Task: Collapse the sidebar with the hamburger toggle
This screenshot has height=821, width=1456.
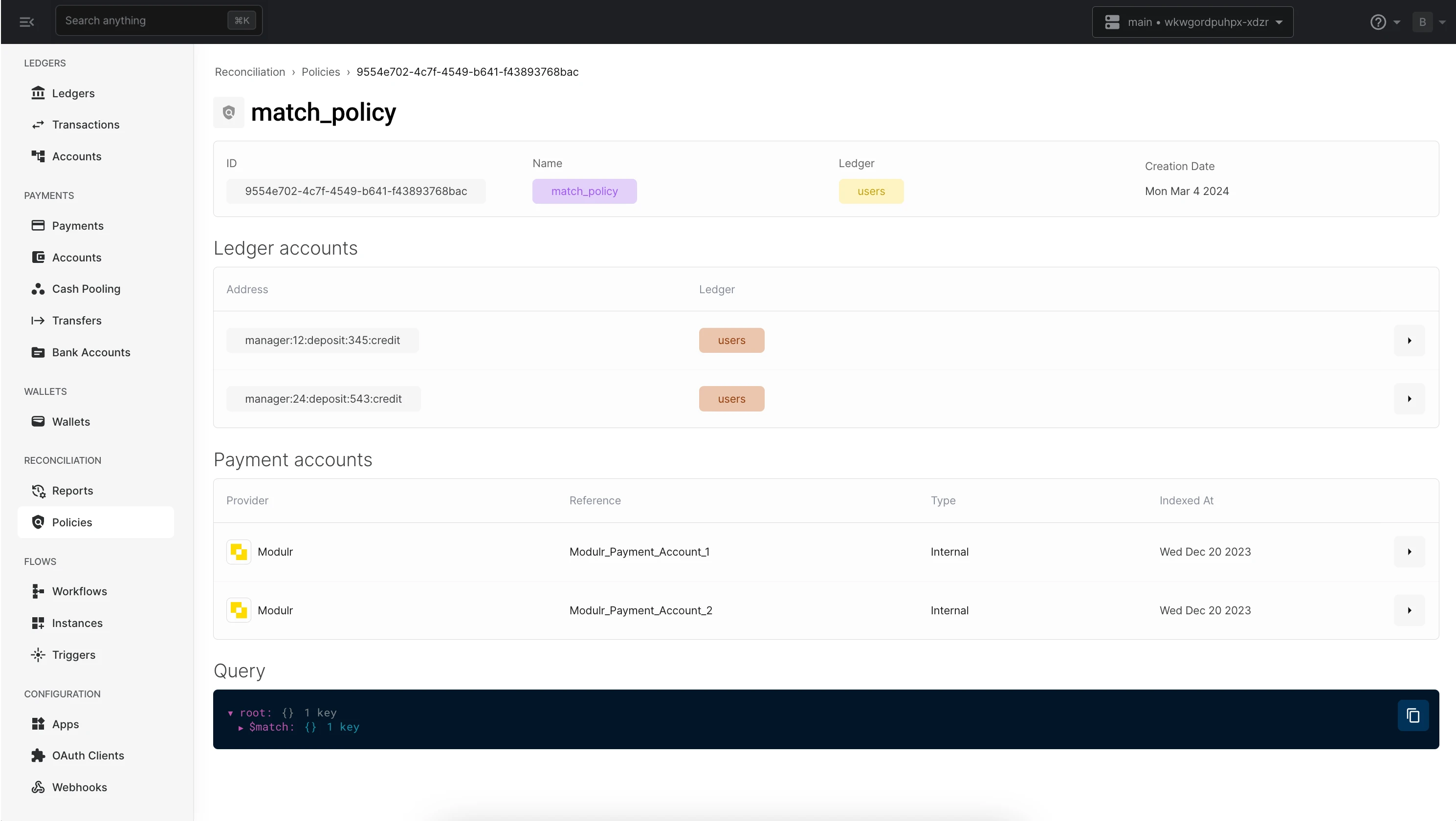Action: (x=26, y=22)
